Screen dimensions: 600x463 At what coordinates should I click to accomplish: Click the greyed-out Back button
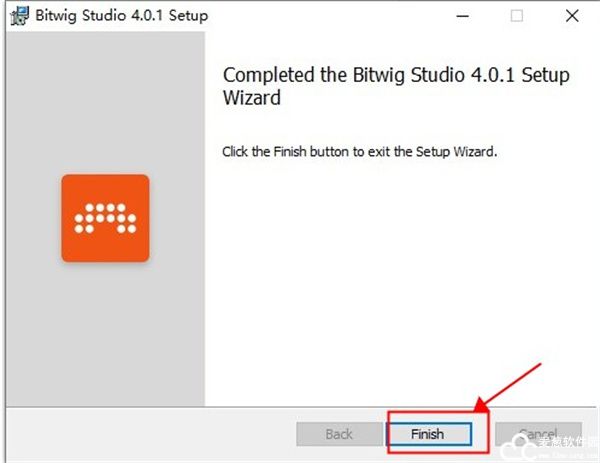point(339,434)
